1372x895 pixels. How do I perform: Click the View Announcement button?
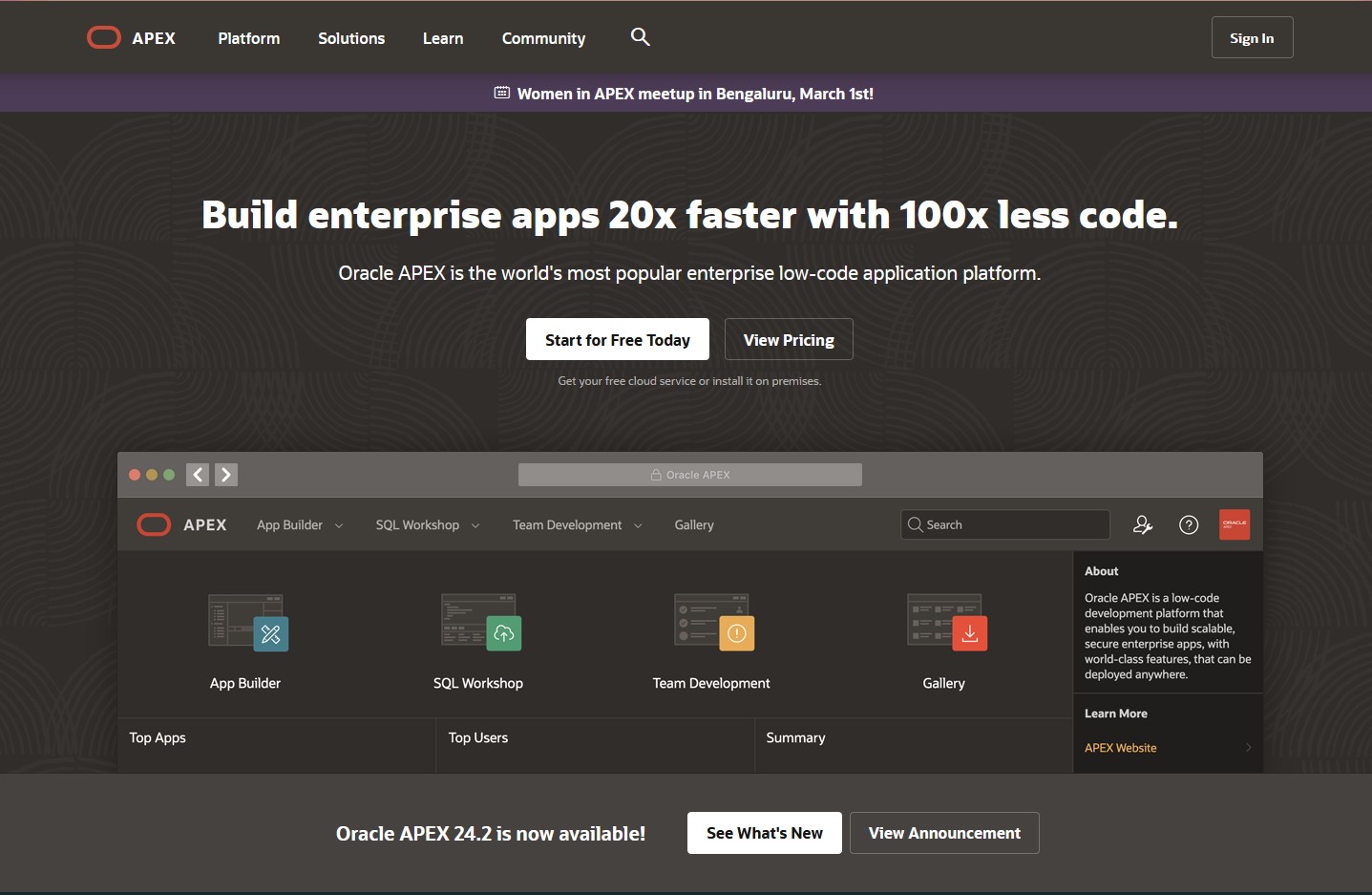944,833
